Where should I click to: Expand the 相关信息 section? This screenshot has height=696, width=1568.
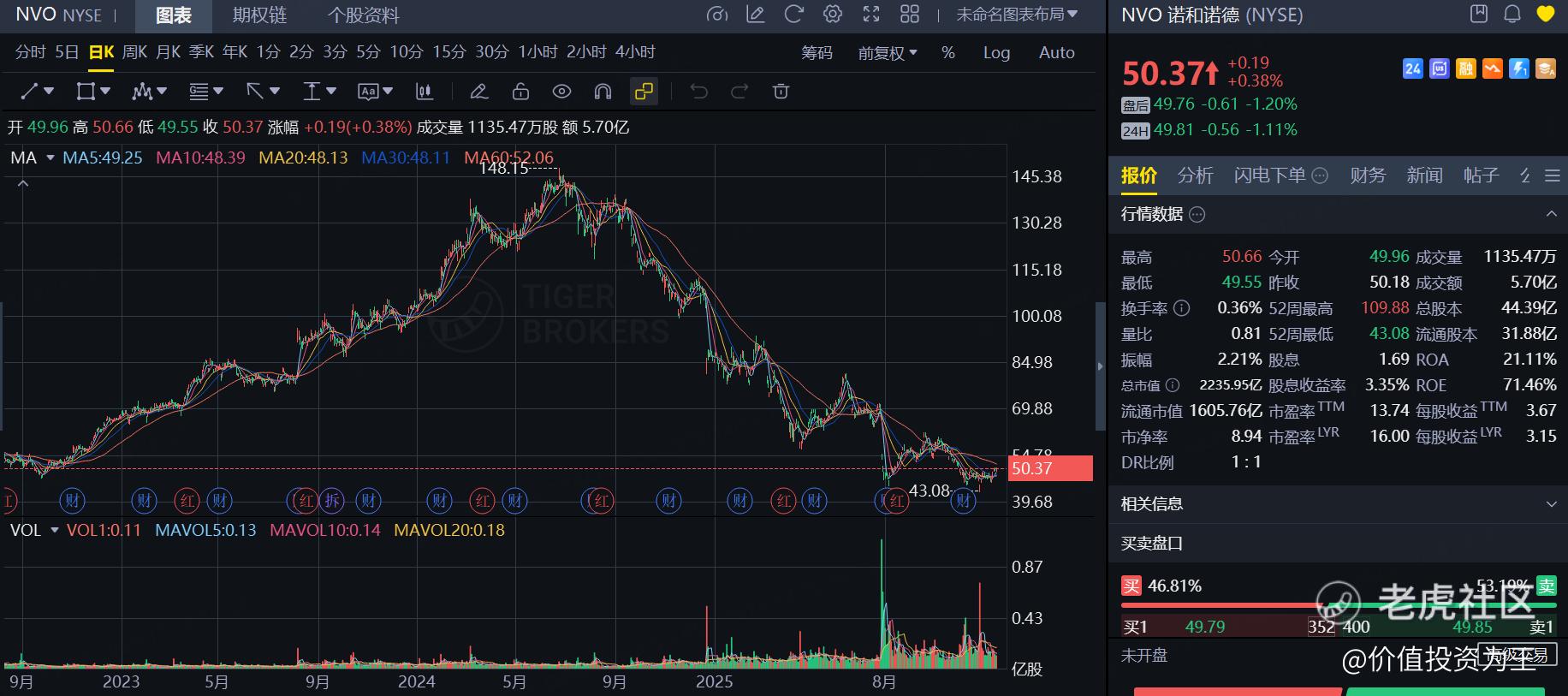point(1551,504)
